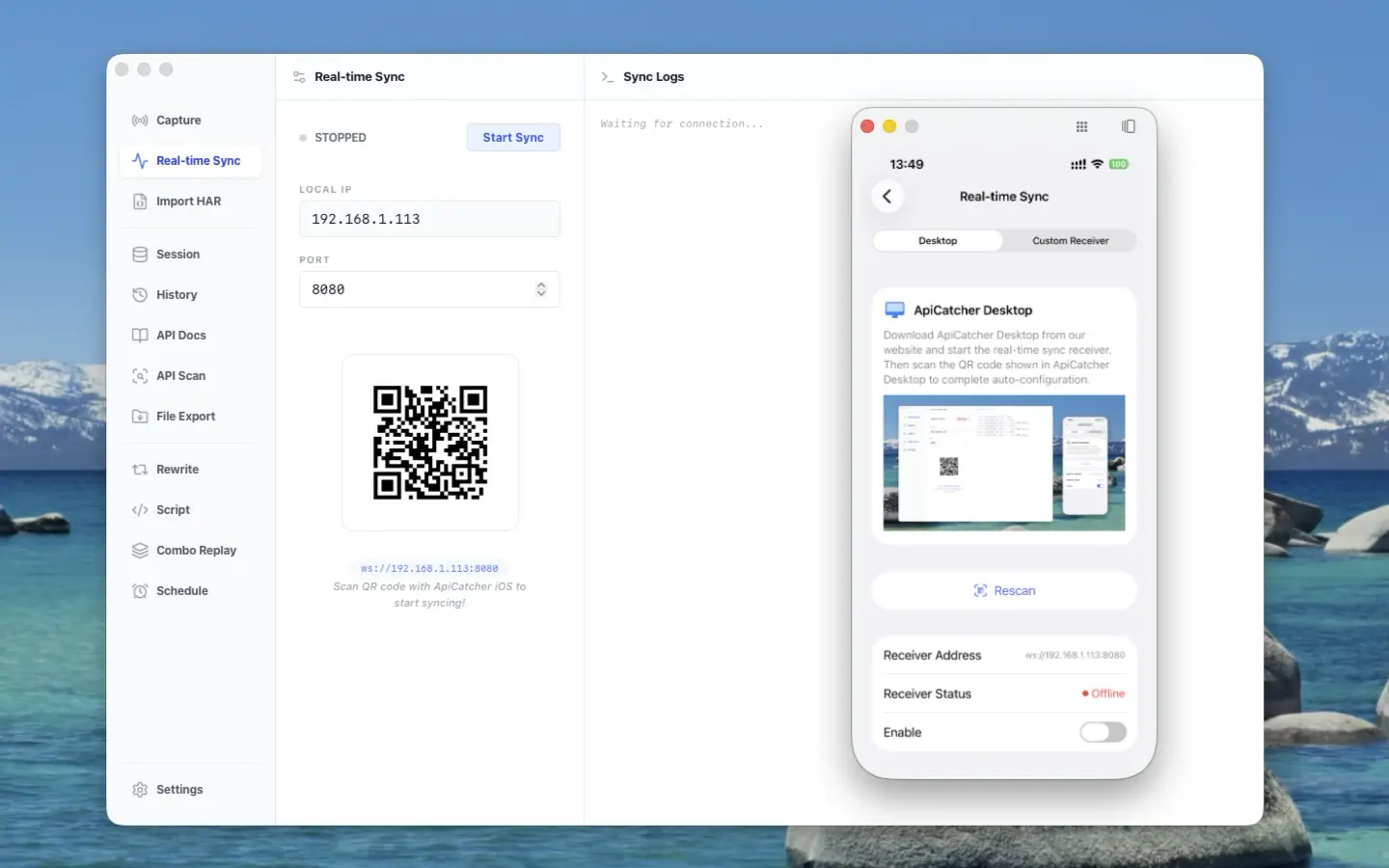Select the Custom Receiver tab
The image size is (1389, 868).
[x=1070, y=241]
